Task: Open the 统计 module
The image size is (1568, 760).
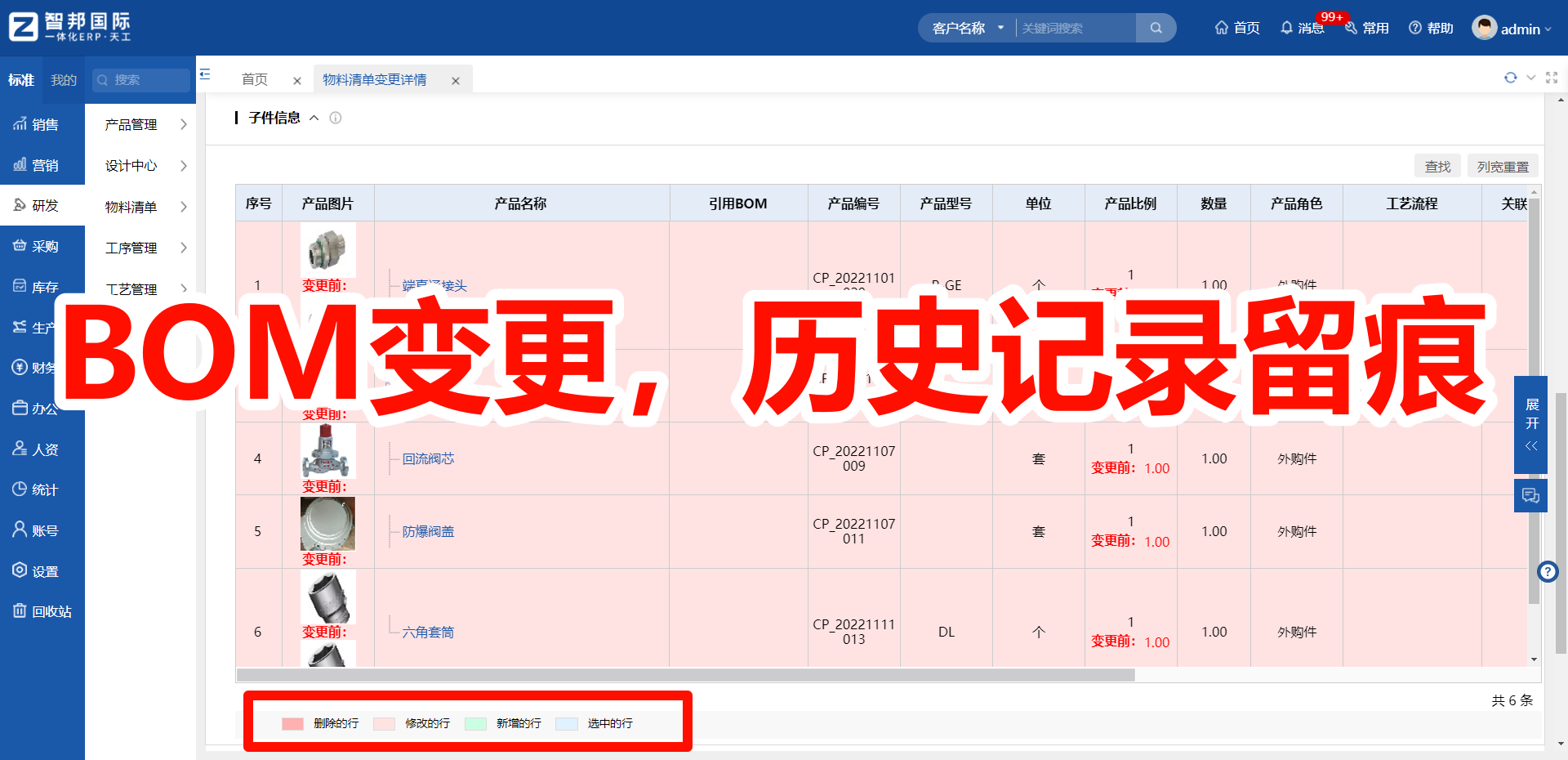Action: tap(42, 489)
